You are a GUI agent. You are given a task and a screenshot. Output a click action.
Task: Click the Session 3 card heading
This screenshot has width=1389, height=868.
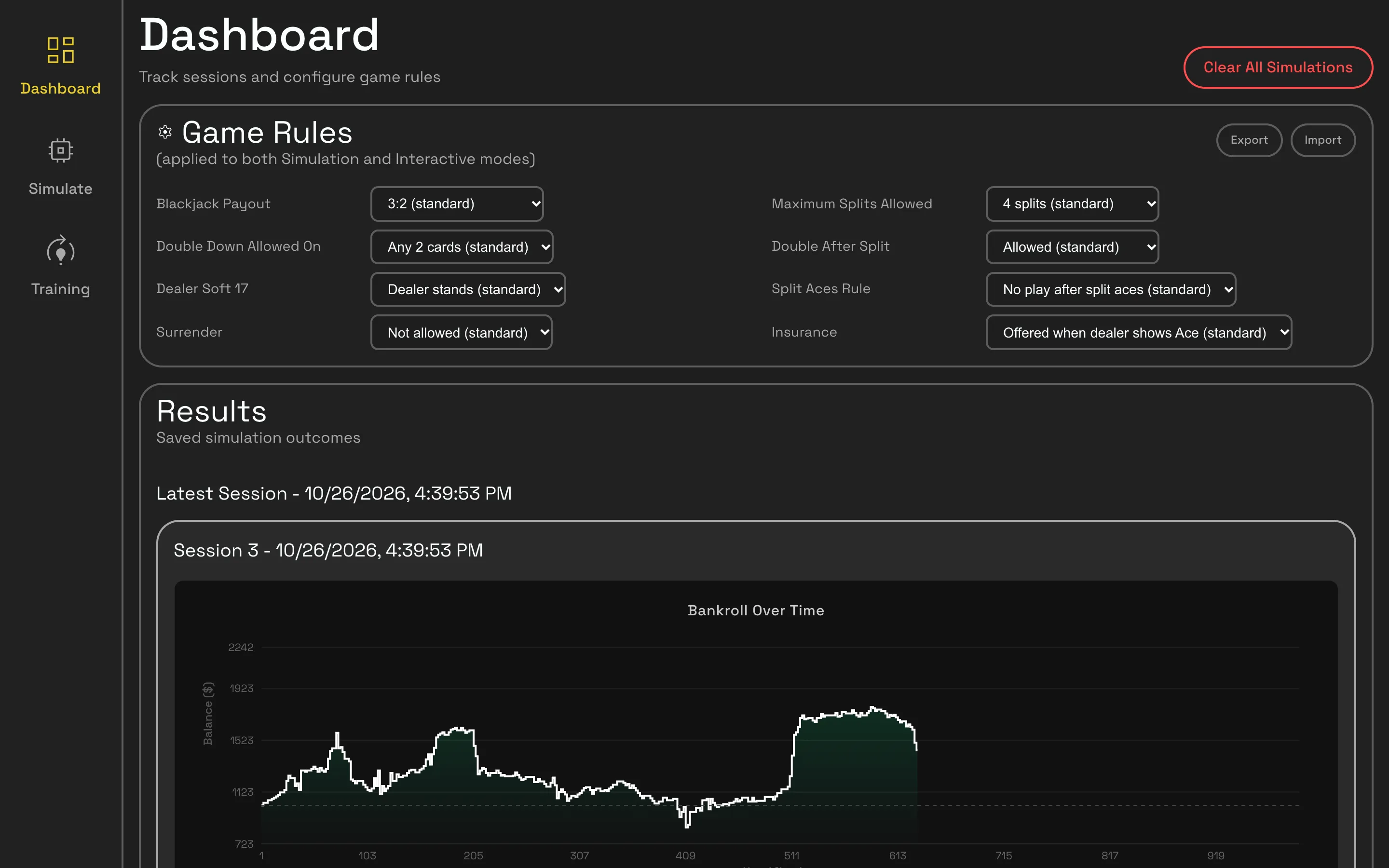coord(328,550)
